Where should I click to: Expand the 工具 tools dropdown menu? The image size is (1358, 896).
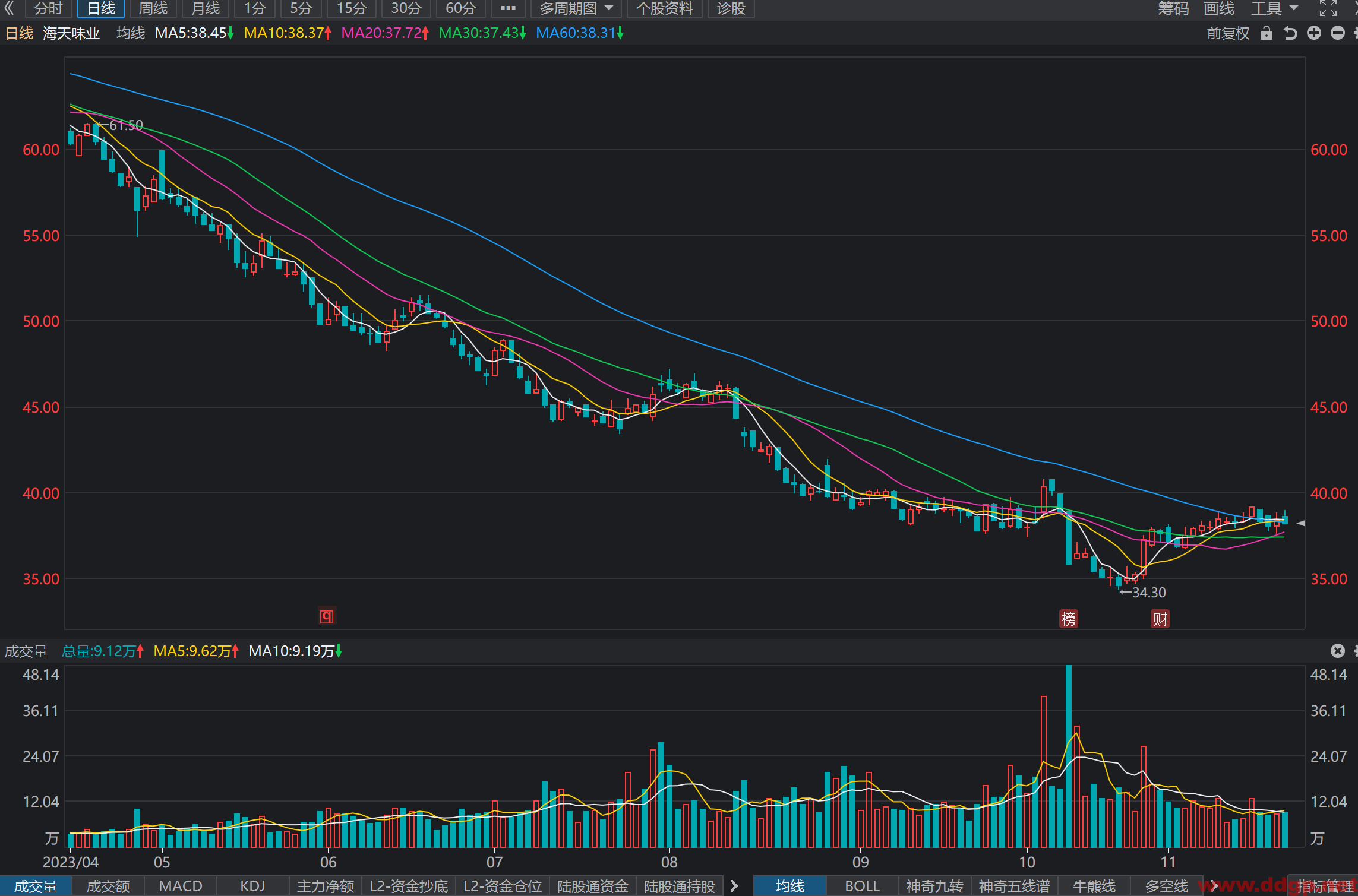tap(1275, 8)
